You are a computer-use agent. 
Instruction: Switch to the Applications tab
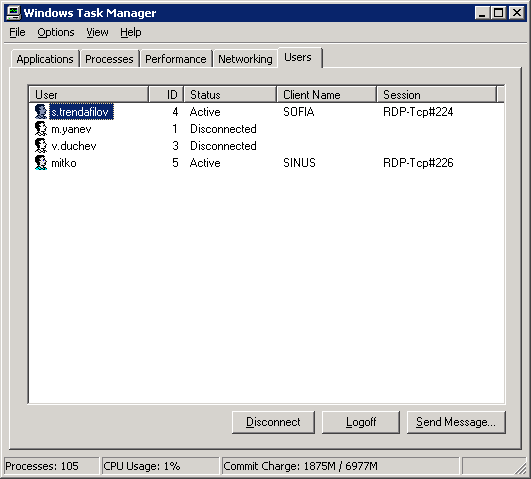(x=45, y=59)
